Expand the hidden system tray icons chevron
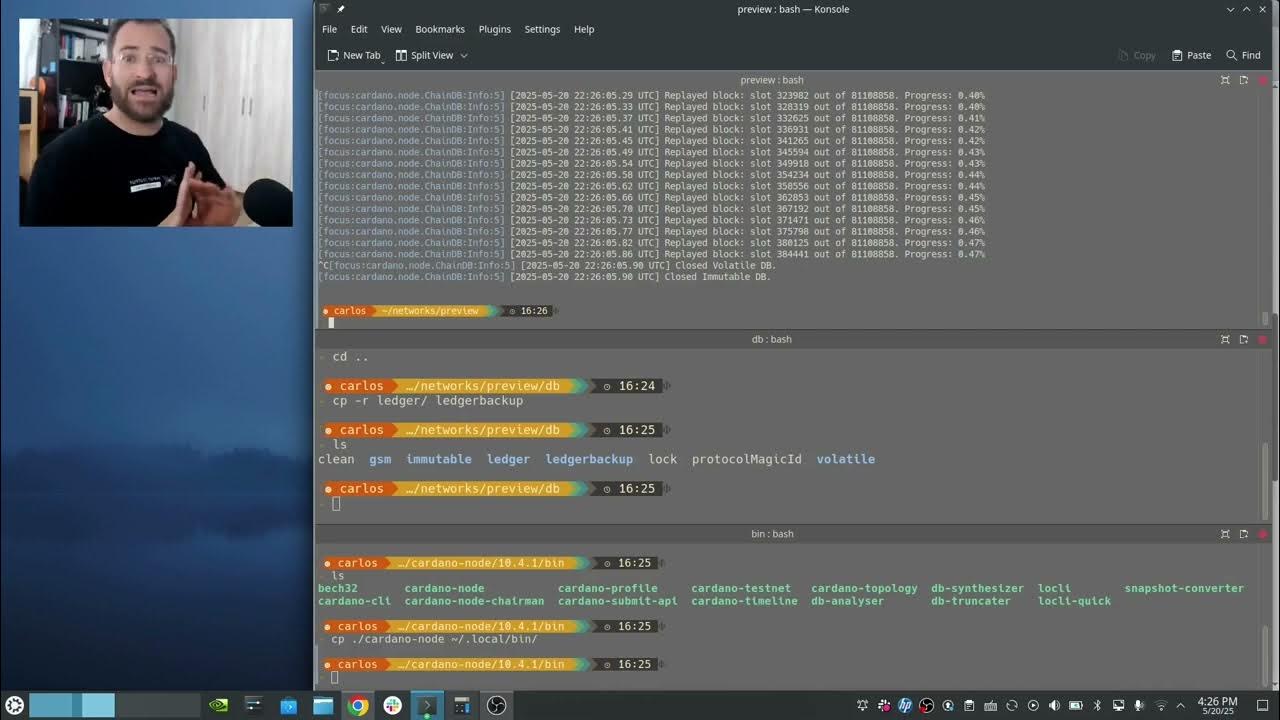Viewport: 1280px width, 720px height. click(x=1180, y=705)
